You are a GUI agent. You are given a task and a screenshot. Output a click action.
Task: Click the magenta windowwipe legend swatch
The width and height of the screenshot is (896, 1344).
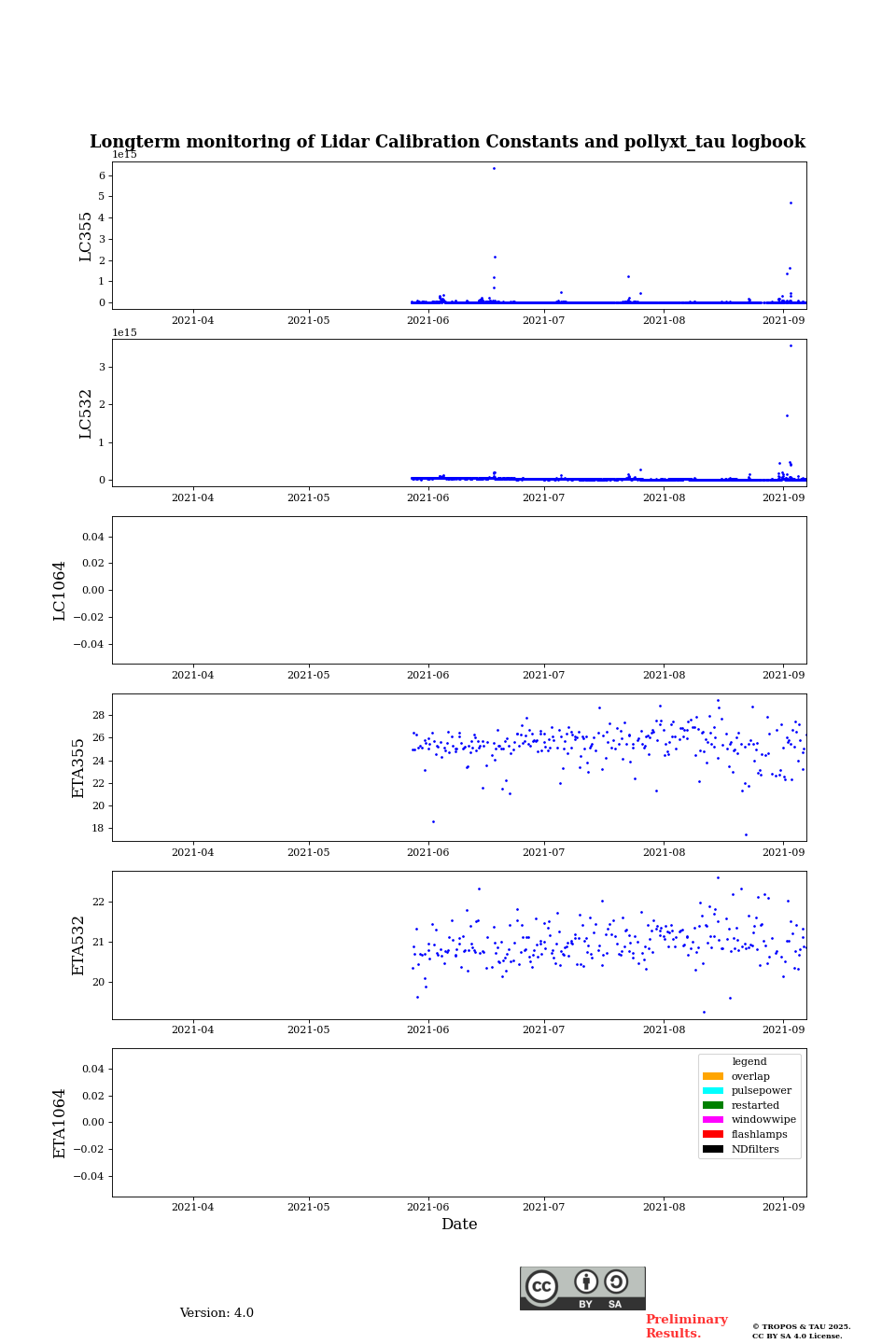[x=713, y=1120]
